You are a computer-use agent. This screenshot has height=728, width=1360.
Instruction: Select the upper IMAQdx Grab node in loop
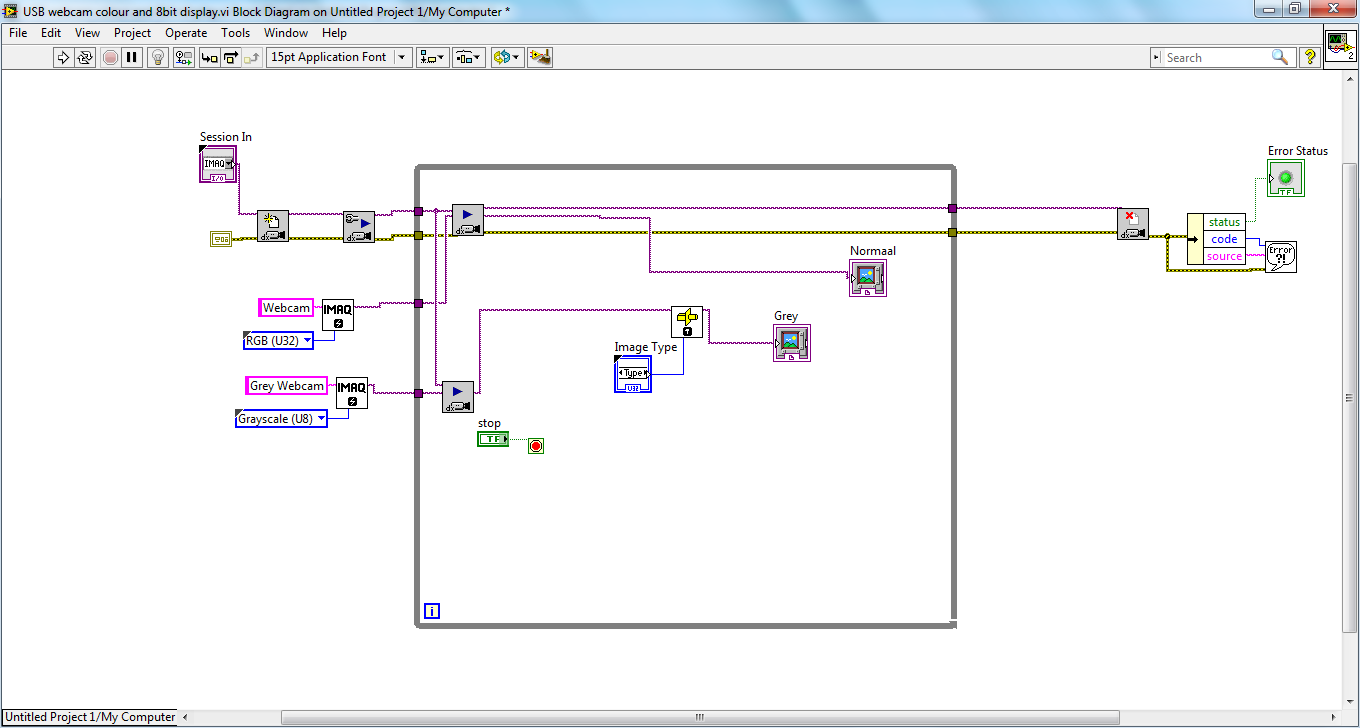tap(467, 220)
